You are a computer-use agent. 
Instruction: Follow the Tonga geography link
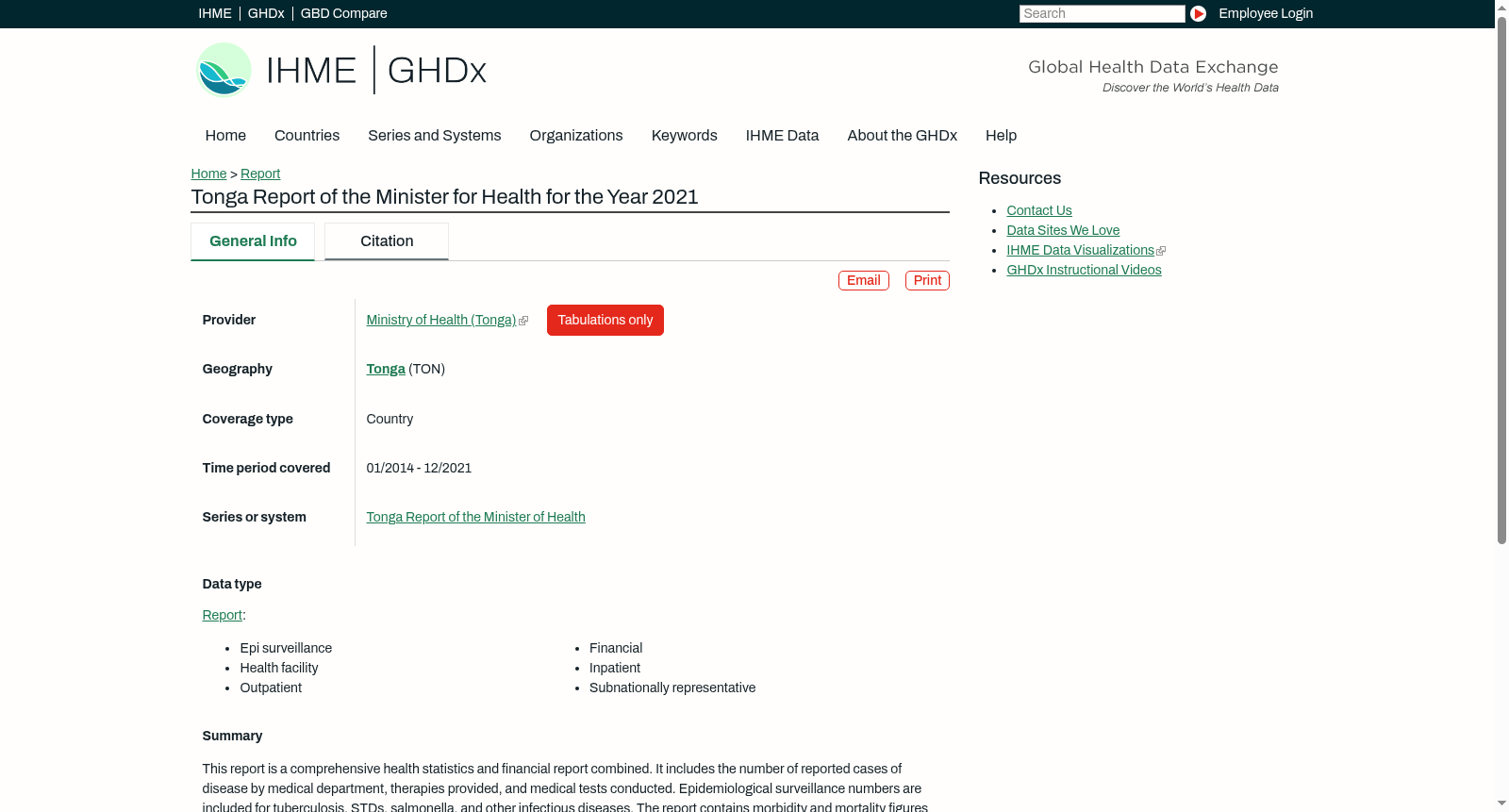coord(386,370)
